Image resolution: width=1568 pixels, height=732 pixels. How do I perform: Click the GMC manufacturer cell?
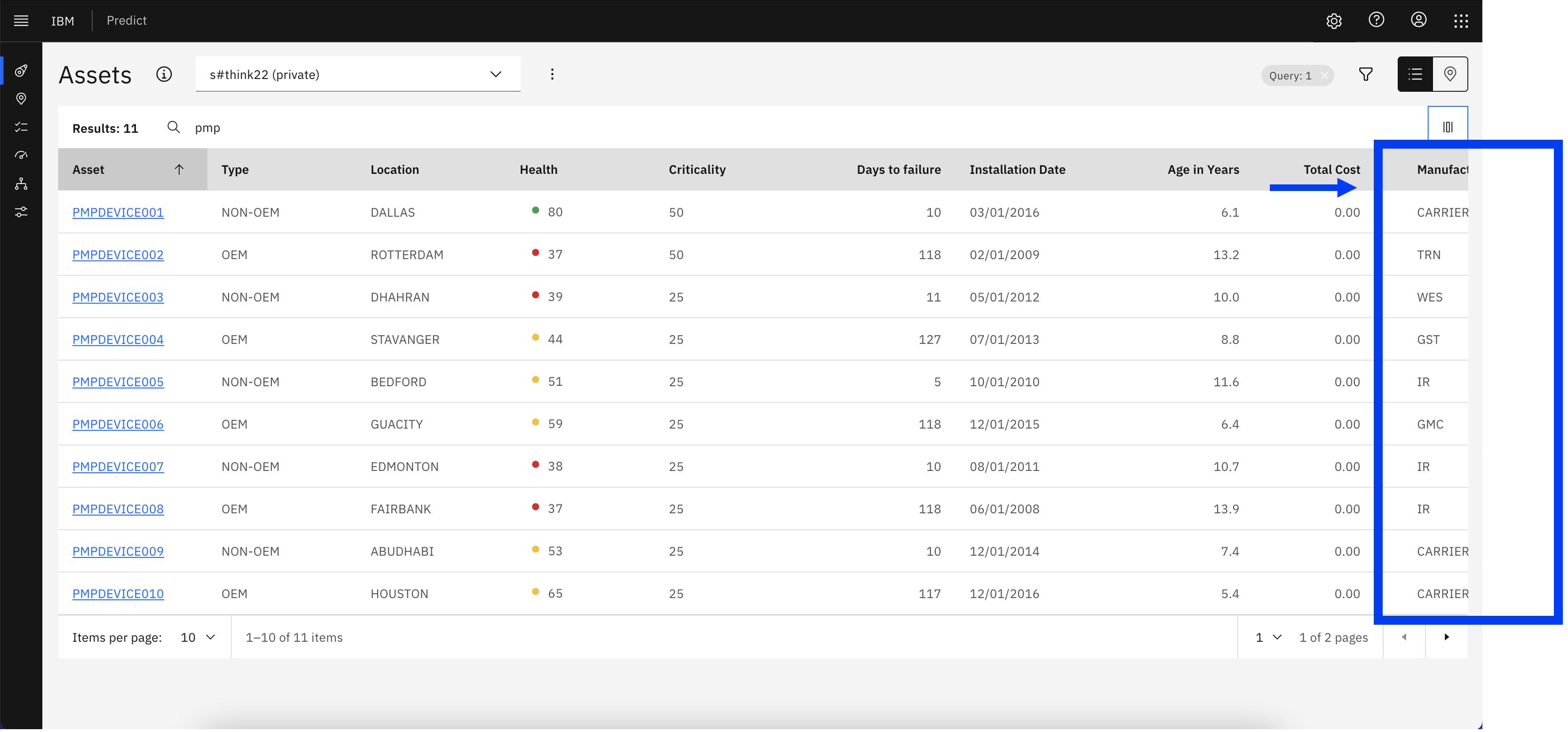[x=1430, y=424]
